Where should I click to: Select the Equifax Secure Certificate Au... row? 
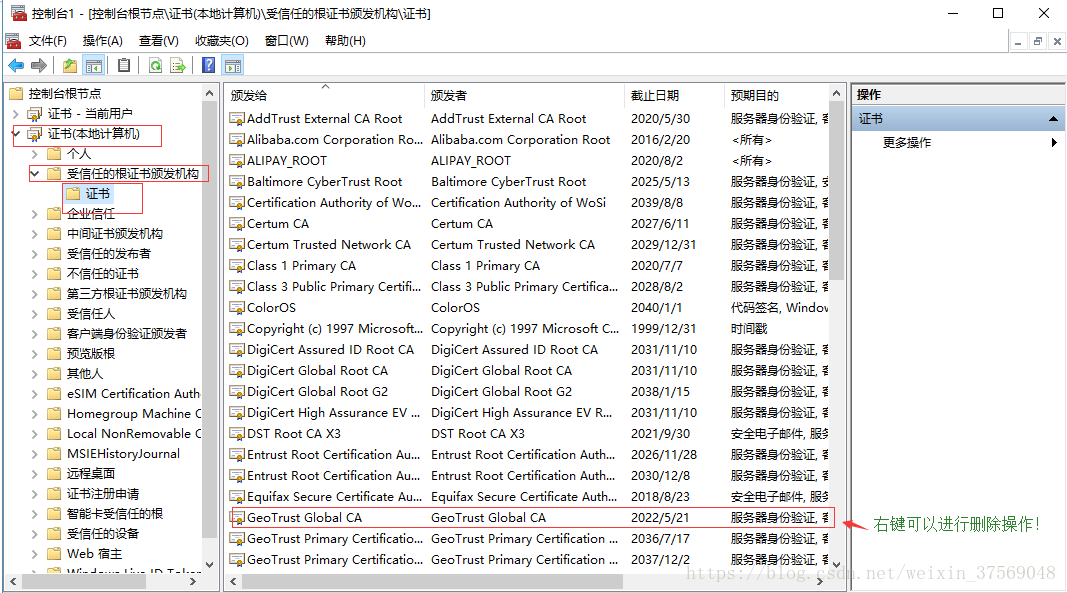tap(528, 497)
